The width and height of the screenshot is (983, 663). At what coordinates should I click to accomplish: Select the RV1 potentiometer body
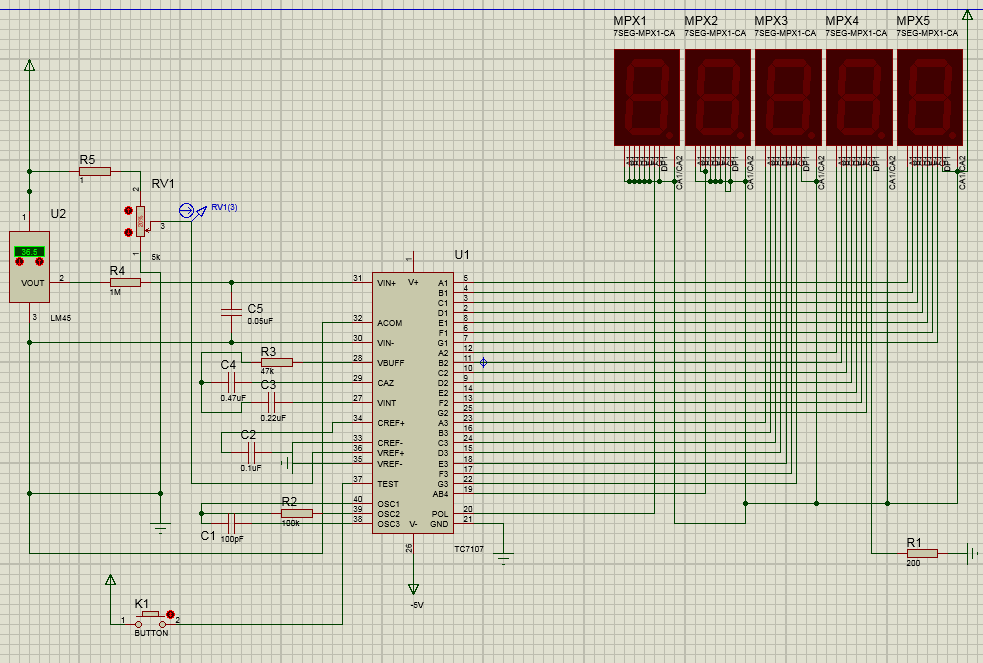[140, 221]
